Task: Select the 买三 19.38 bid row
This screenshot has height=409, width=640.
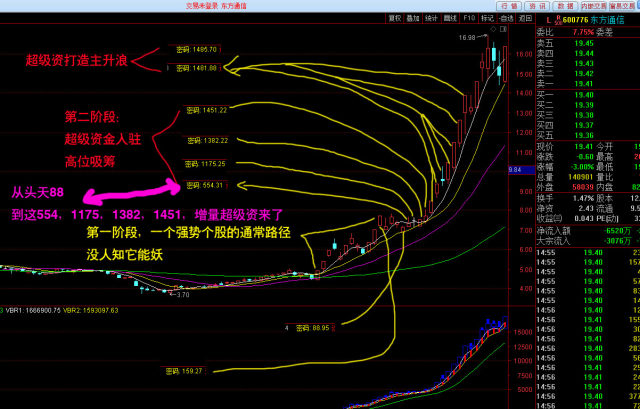Action: 588,115
